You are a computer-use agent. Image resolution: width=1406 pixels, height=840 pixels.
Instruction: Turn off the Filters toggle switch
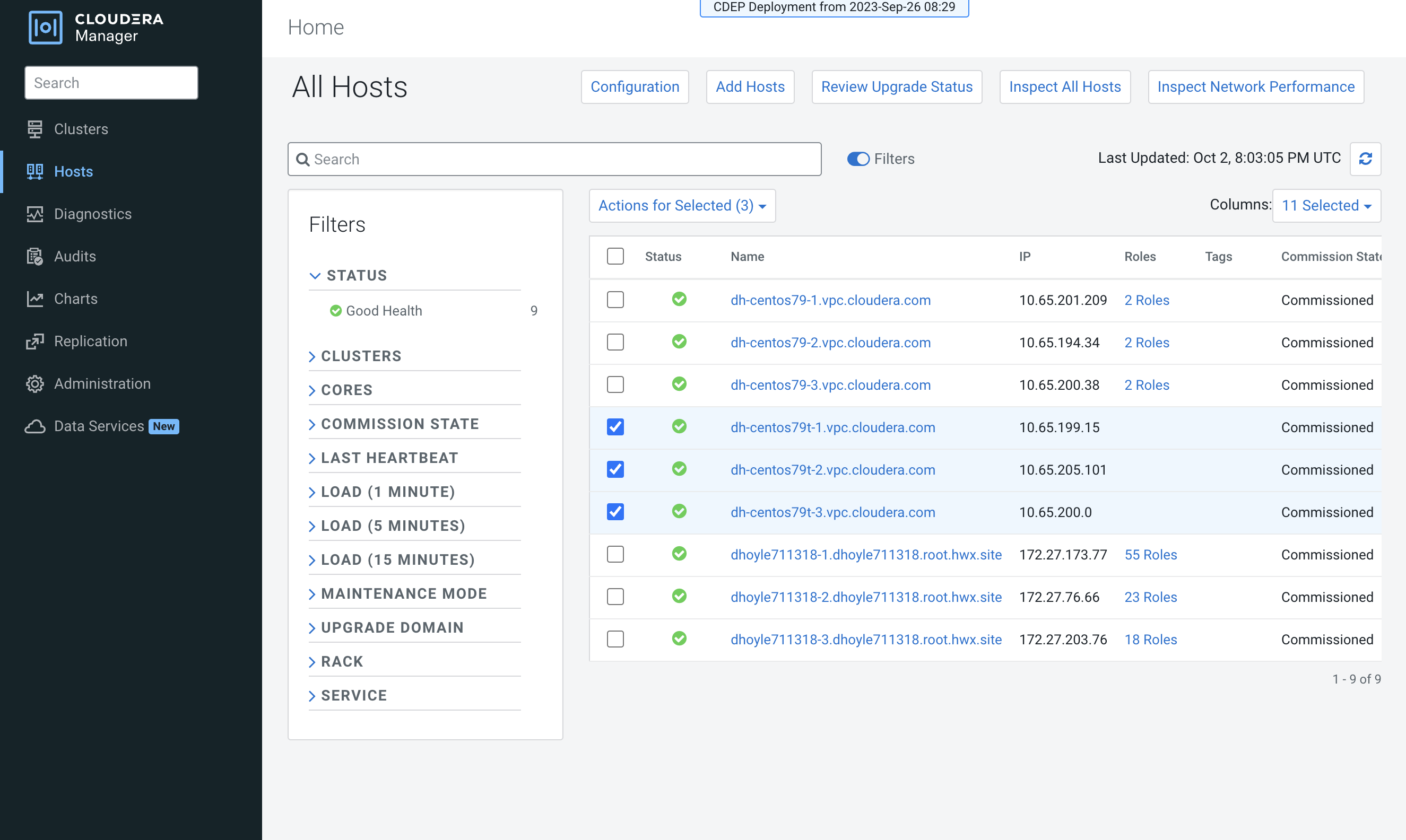click(x=857, y=159)
